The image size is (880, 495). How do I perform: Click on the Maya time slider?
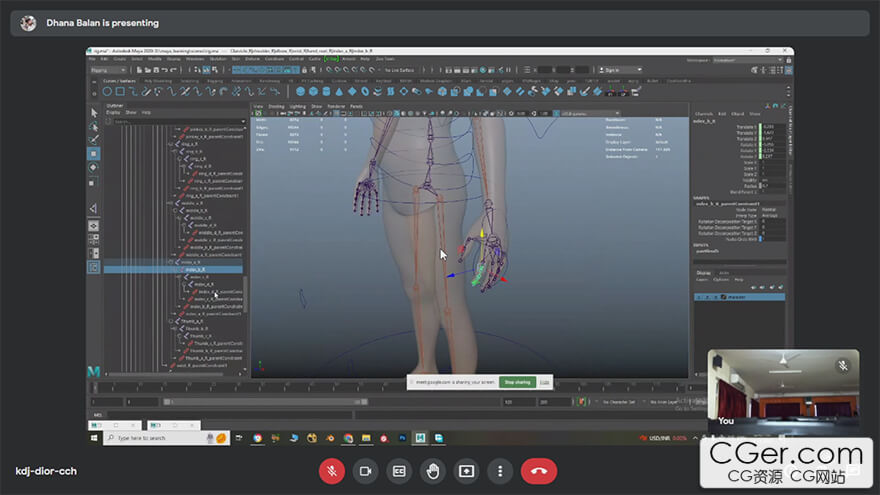point(389,387)
